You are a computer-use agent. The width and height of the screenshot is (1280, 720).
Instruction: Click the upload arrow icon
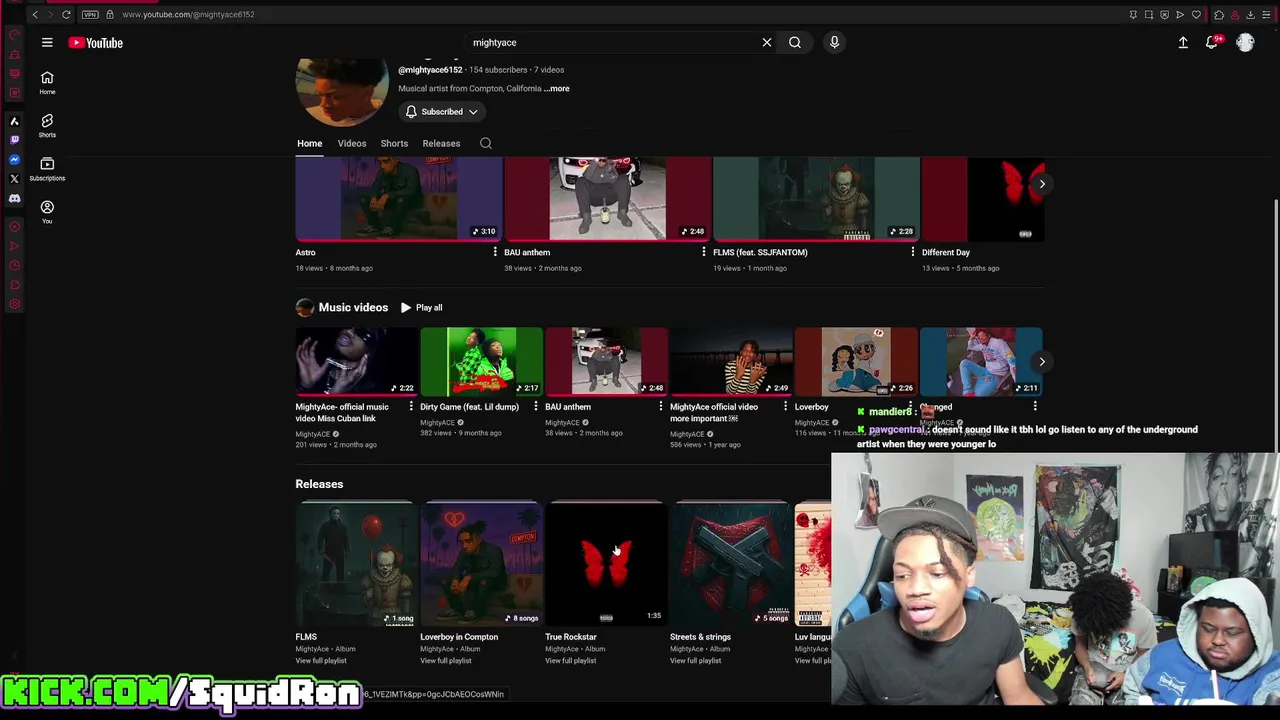coord(1183,43)
